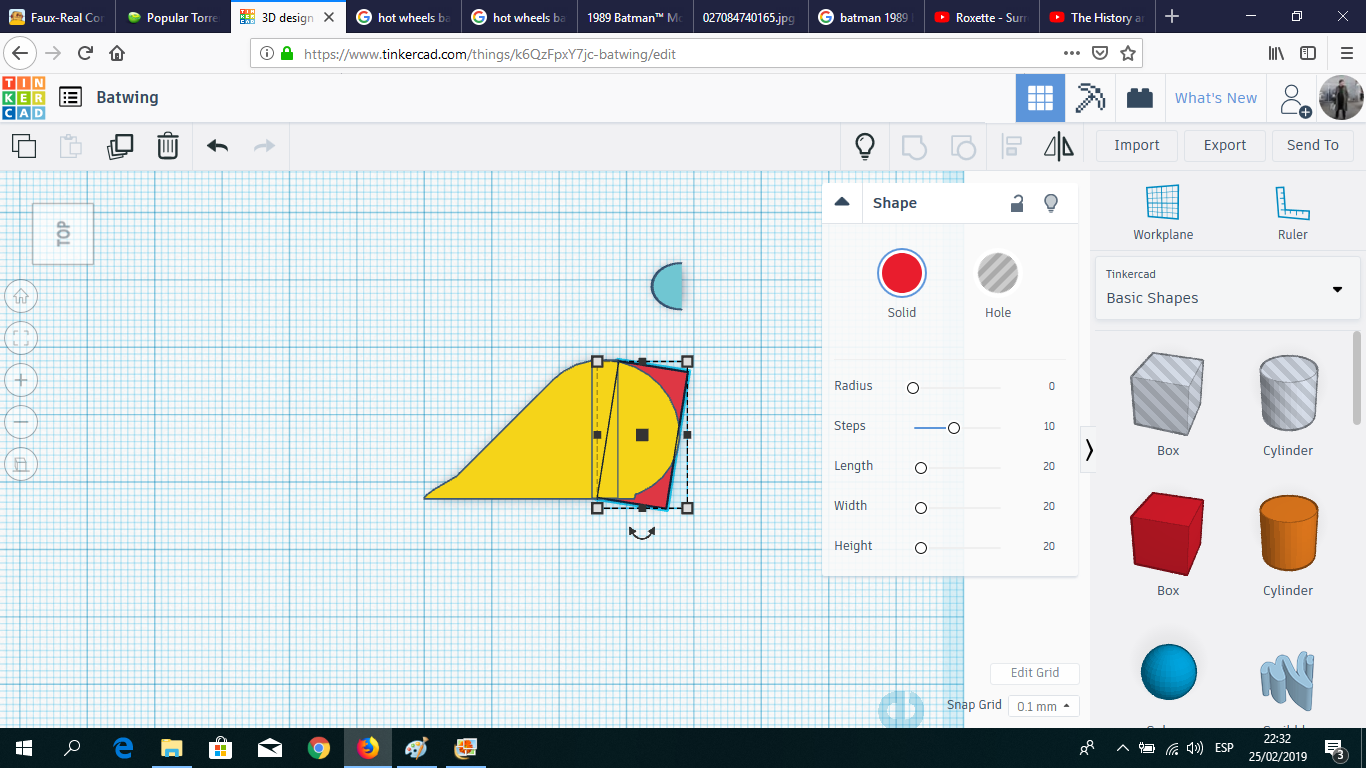Click the Tinkercad logo
Screen dimensions: 1366x768
click(24, 97)
